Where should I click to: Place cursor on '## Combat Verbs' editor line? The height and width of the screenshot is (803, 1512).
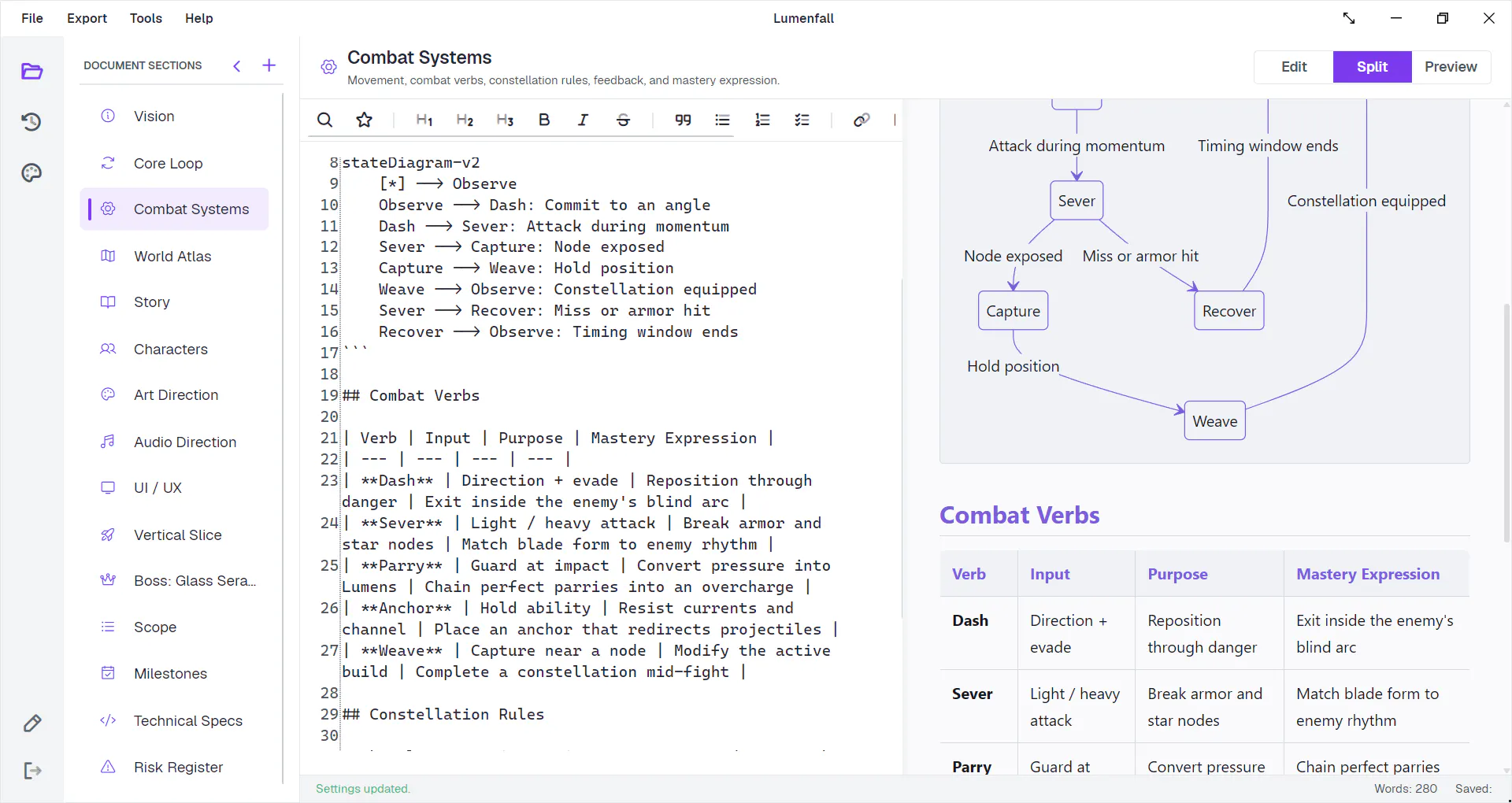[x=410, y=396]
